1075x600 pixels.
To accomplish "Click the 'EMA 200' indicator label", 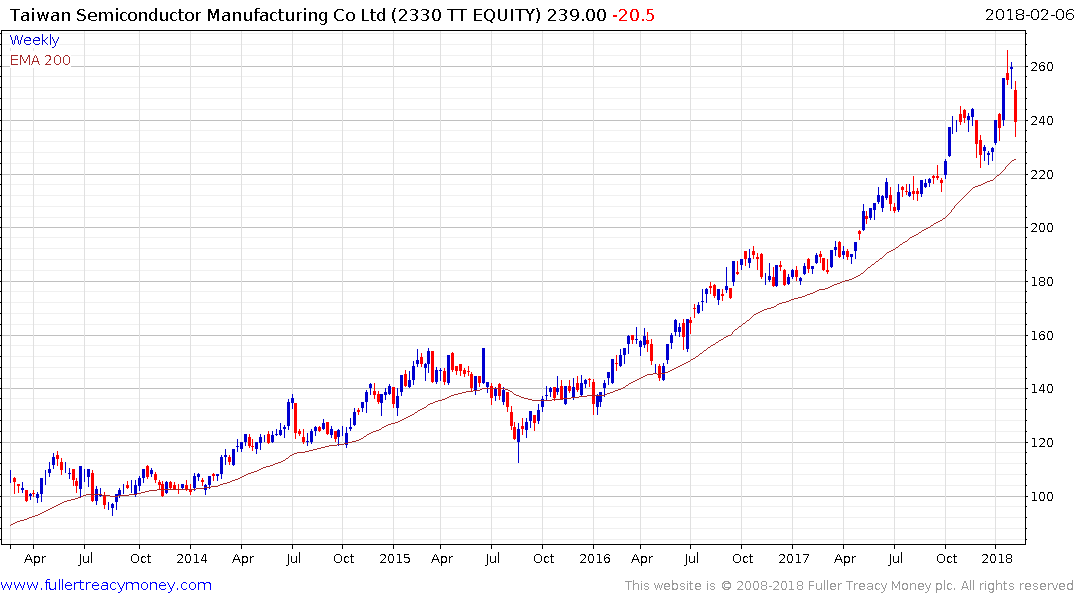I will pos(40,60).
